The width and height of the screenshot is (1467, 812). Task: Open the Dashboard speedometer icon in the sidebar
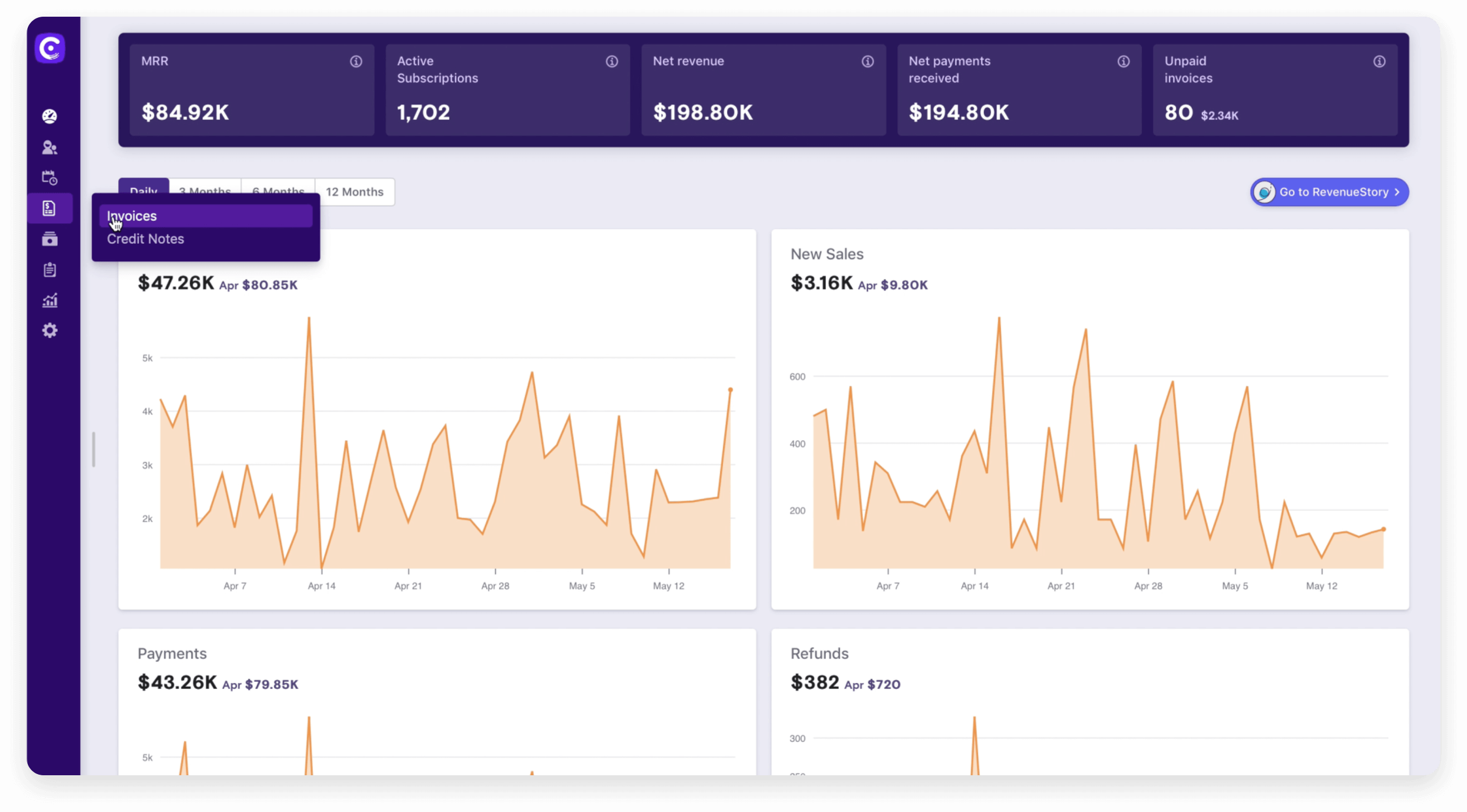coord(50,115)
